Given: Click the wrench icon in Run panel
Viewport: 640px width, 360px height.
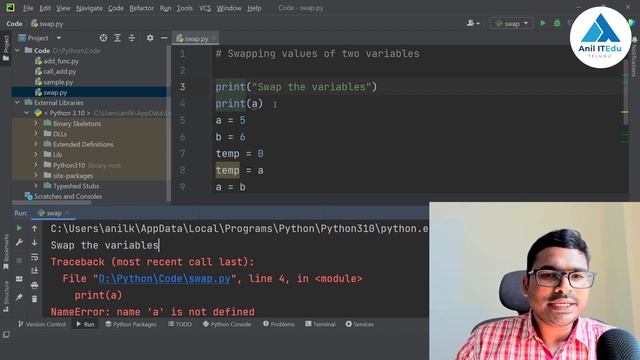Looking at the screenshot, I should click(19, 242).
